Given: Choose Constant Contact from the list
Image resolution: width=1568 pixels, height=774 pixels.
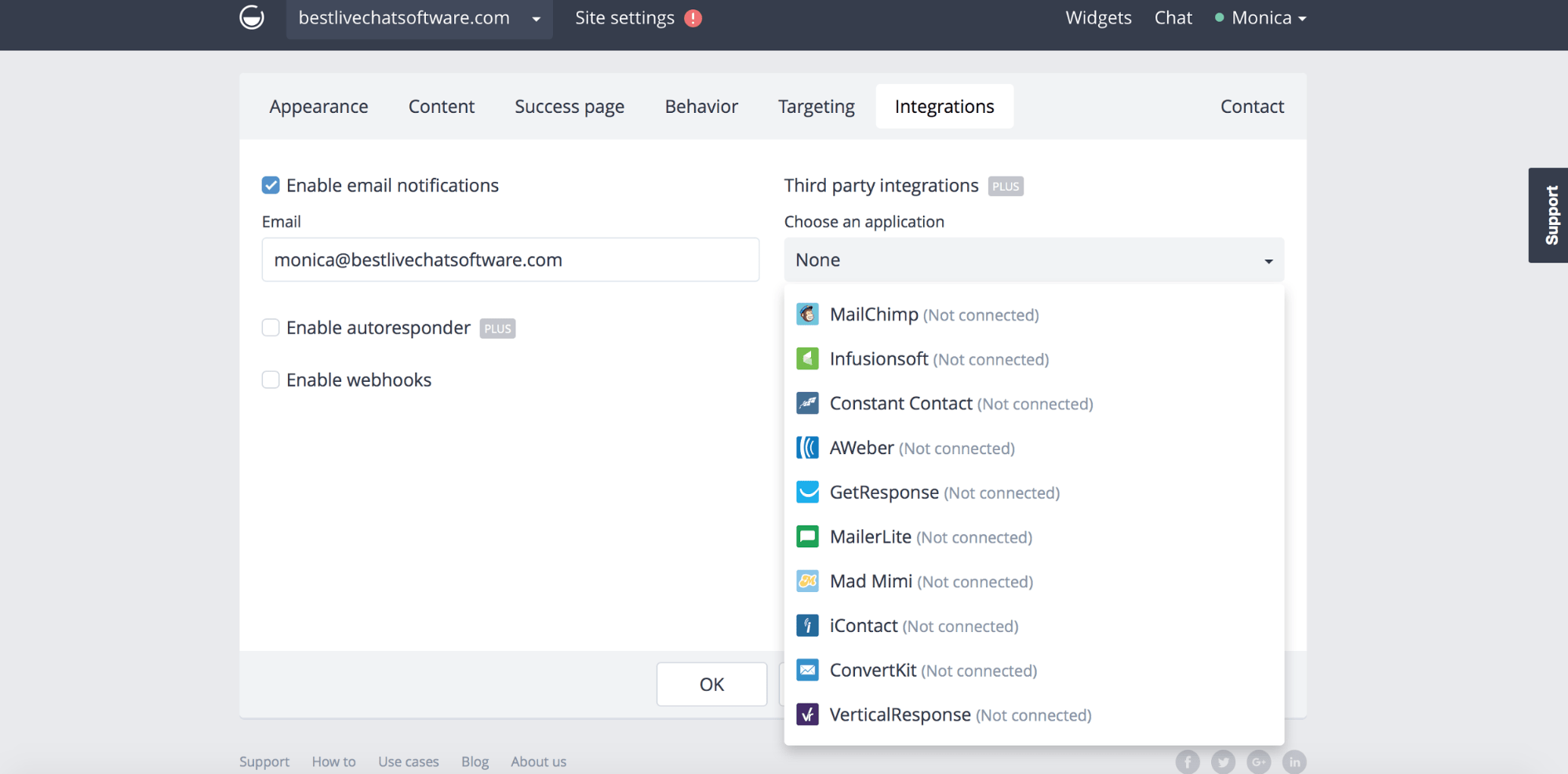Looking at the screenshot, I should (x=1034, y=403).
